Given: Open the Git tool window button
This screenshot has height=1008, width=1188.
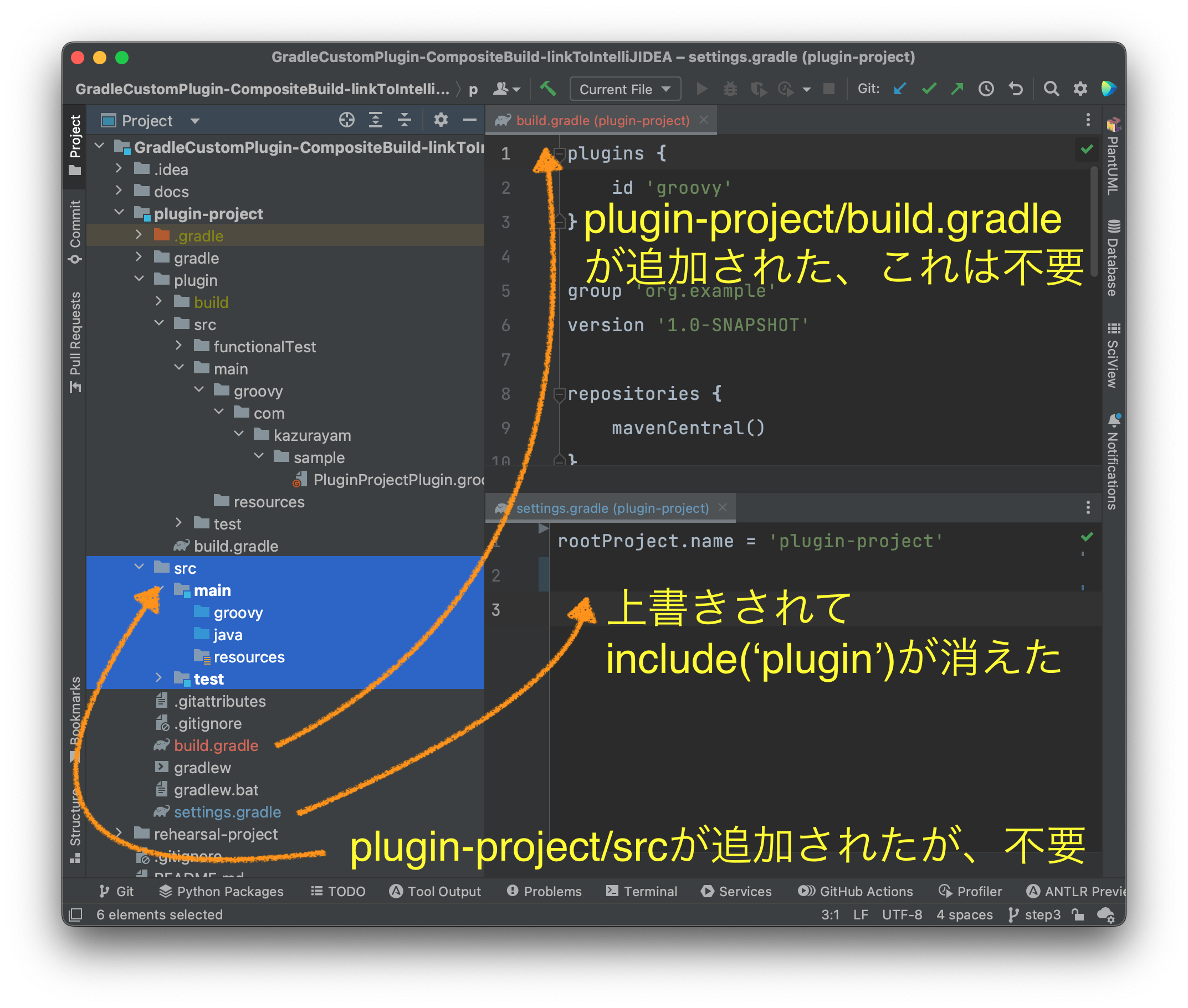Looking at the screenshot, I should pos(116,892).
